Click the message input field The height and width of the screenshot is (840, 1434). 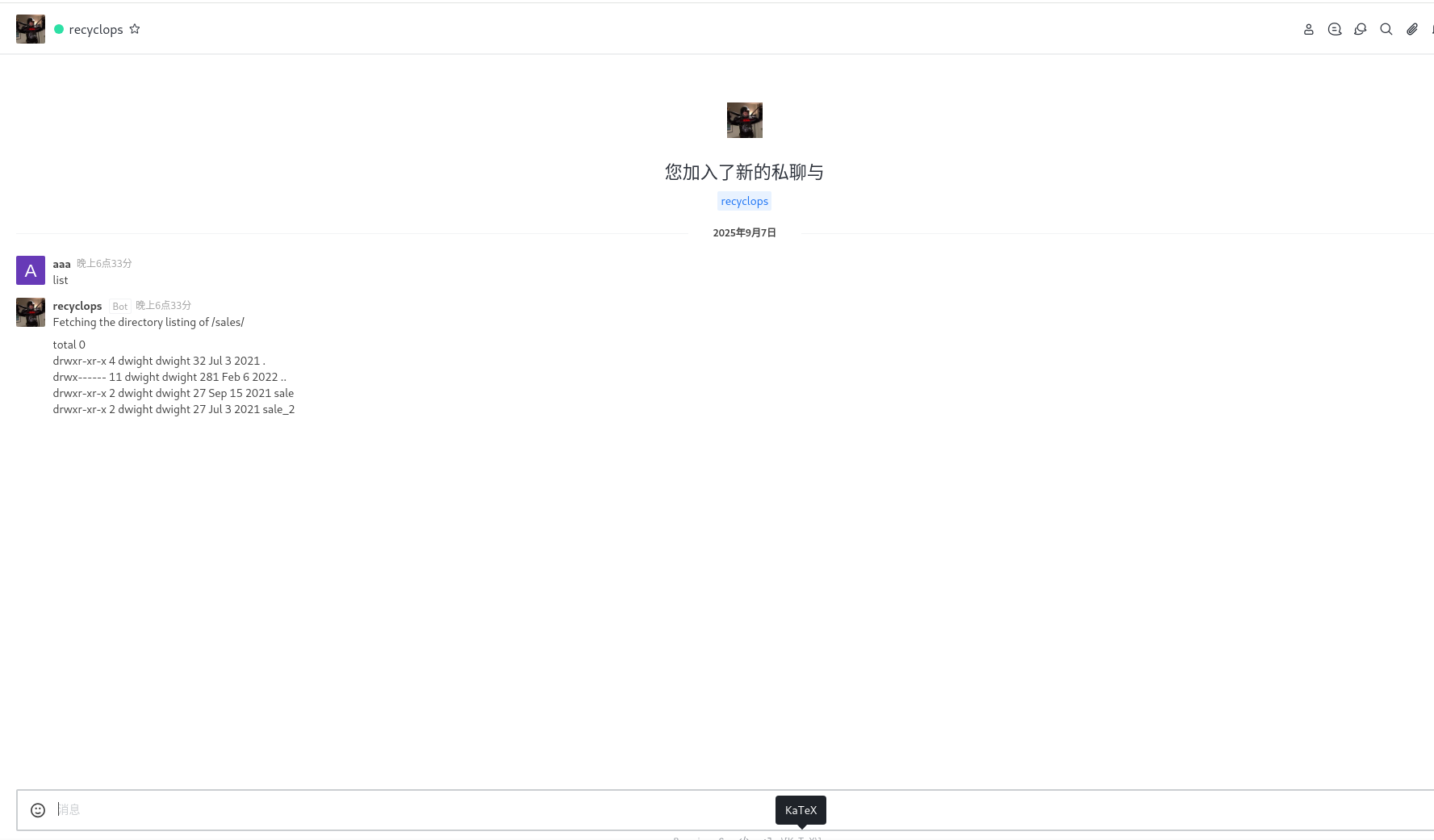pos(403,809)
